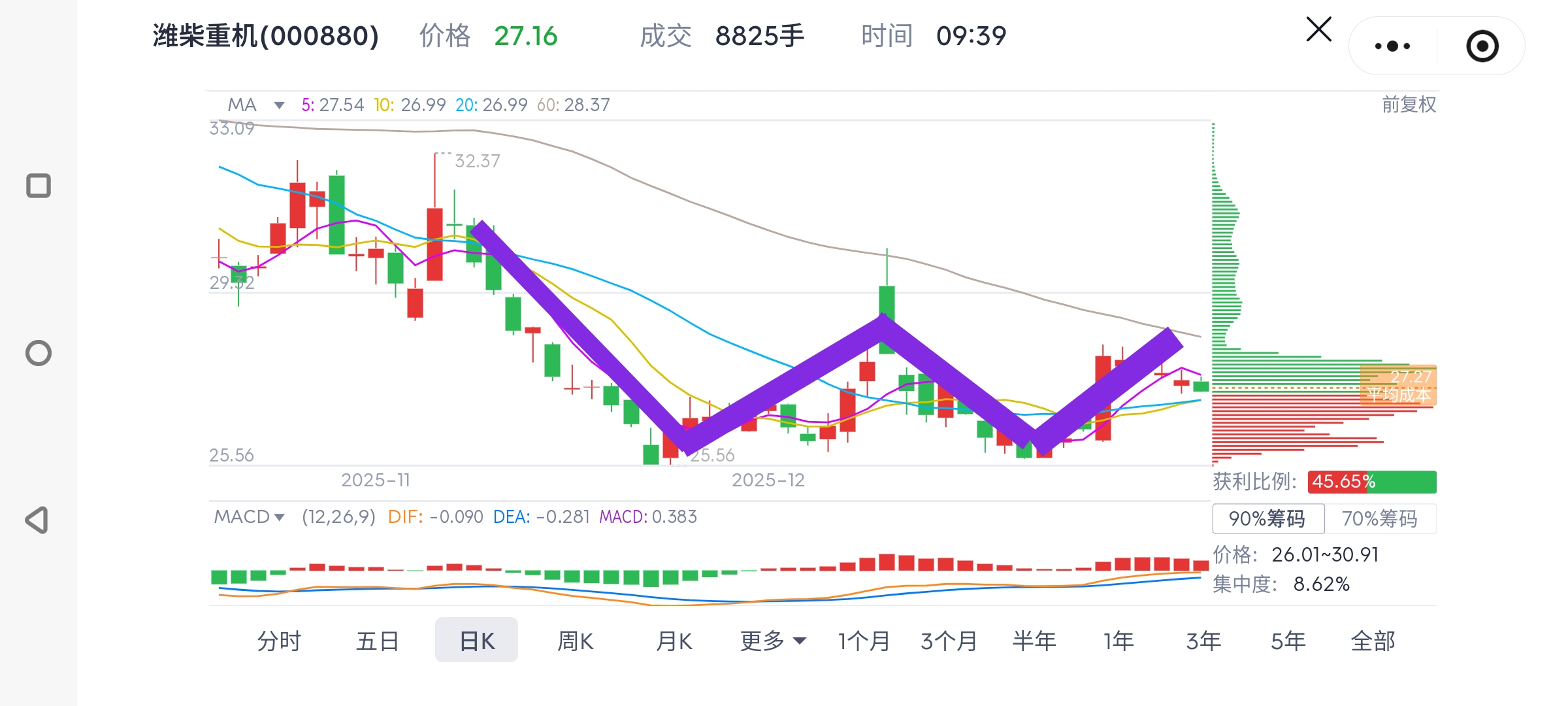1568x706 pixels.
Task: Open the three-dot more options menu
Action: point(1392,46)
